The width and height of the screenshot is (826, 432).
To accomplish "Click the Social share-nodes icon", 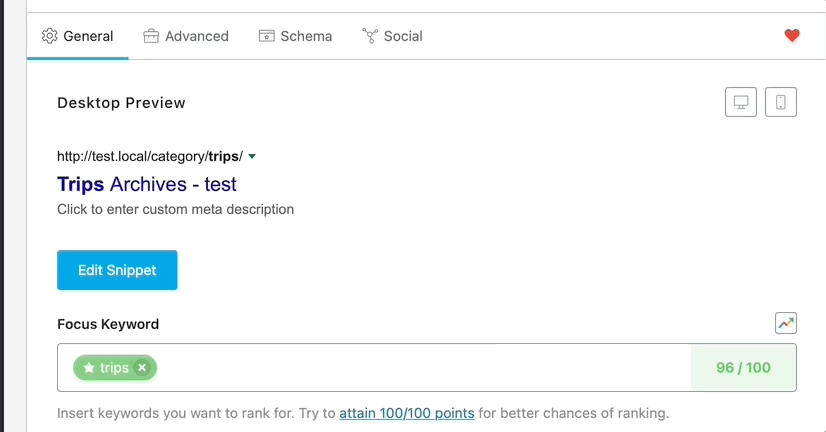I will (x=370, y=36).
